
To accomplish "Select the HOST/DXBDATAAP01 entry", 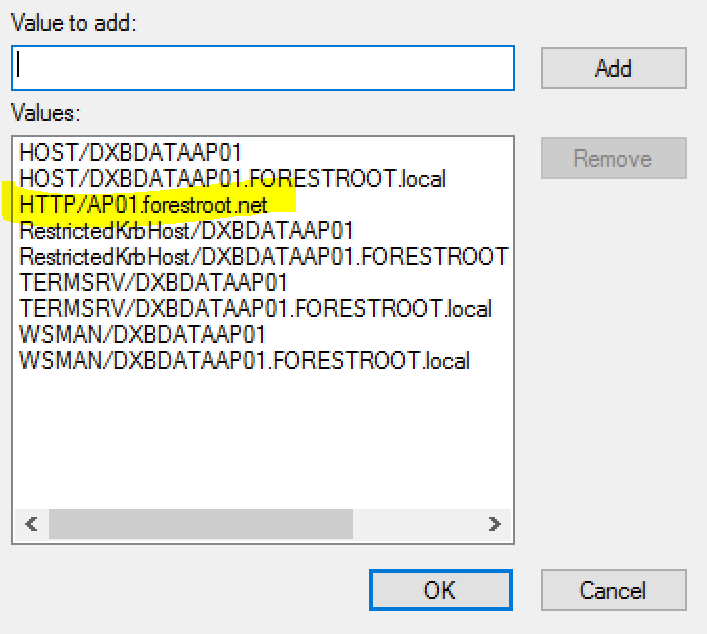I will click(x=130, y=152).
